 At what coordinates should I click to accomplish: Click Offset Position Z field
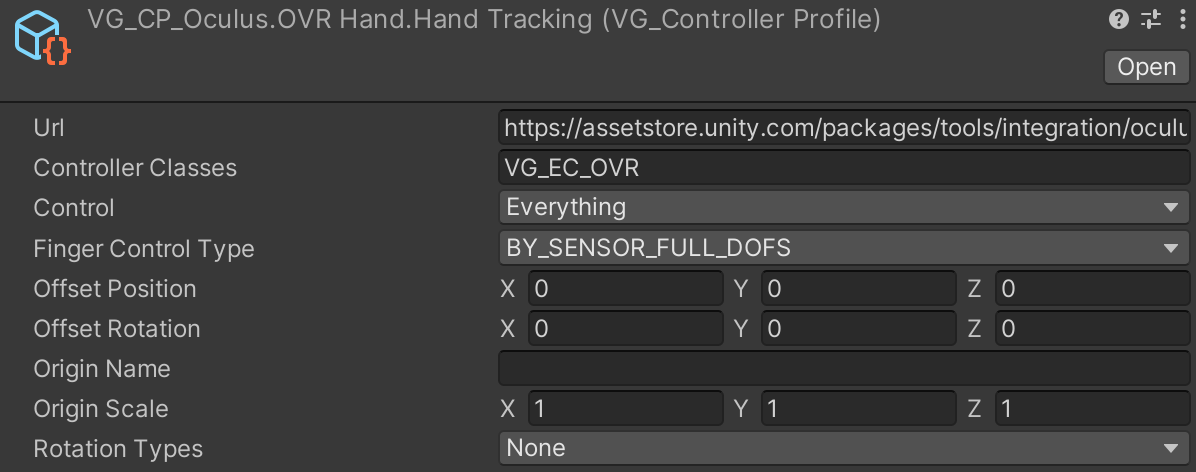[x=1092, y=288]
